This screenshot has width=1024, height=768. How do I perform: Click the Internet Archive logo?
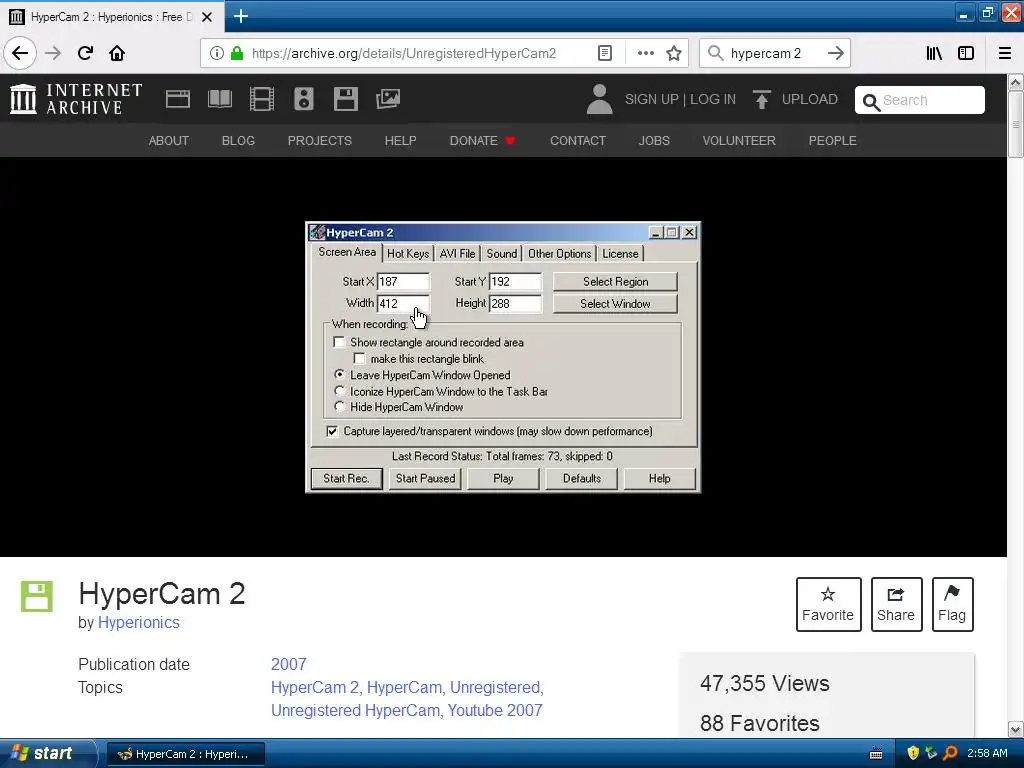76,99
